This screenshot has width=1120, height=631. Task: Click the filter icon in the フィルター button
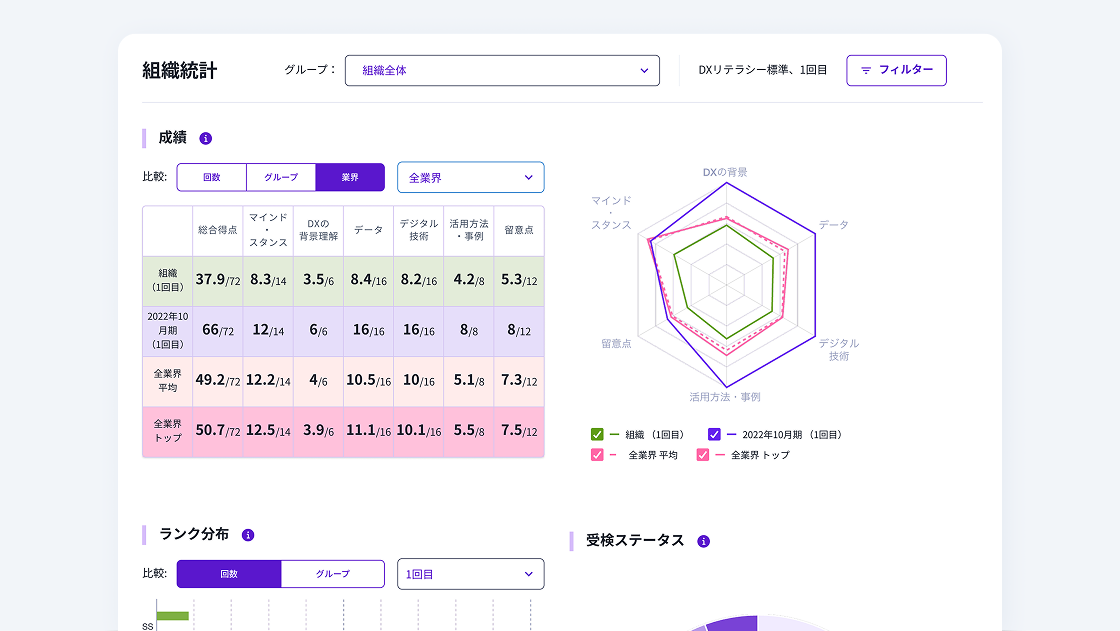pyautogui.click(x=866, y=70)
